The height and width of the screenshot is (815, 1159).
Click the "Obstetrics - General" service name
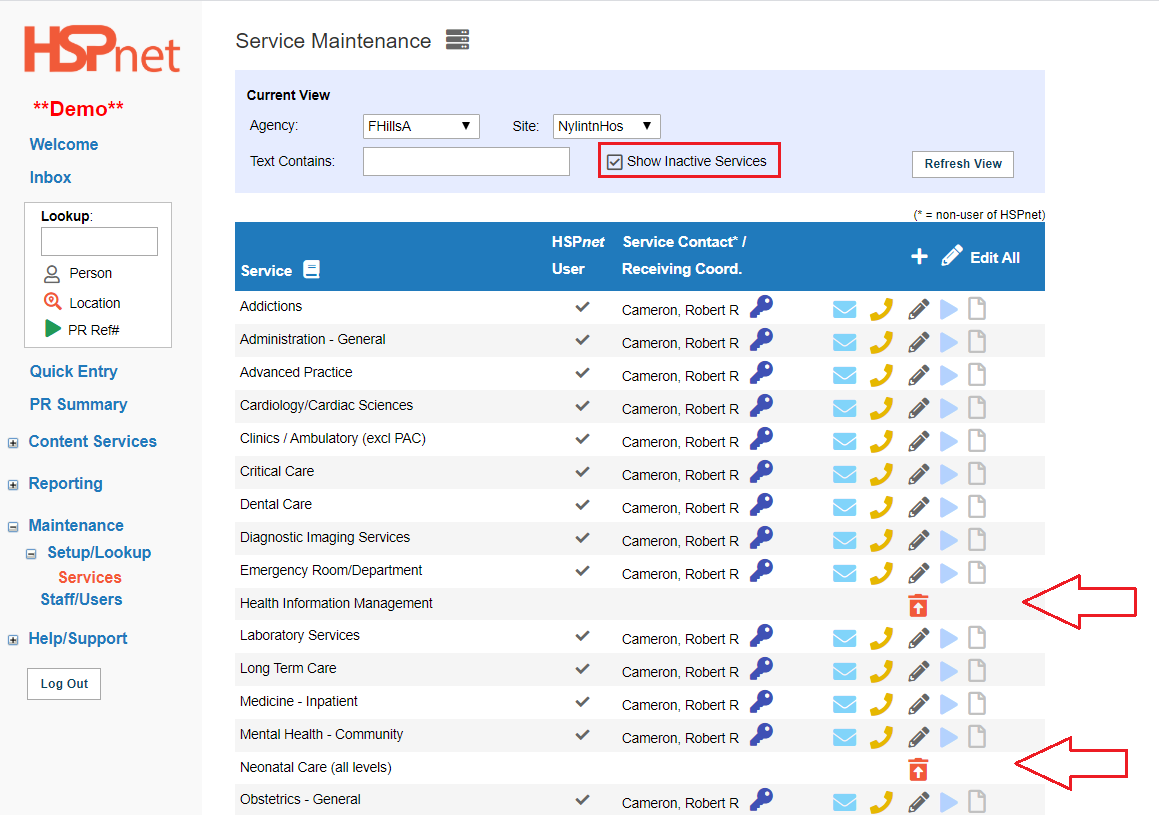pyautogui.click(x=300, y=799)
